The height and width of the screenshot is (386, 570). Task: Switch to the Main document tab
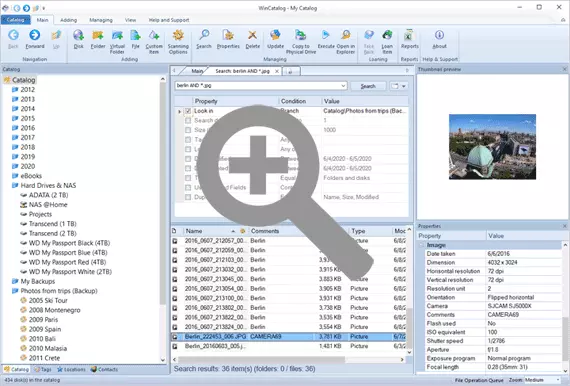(197, 71)
